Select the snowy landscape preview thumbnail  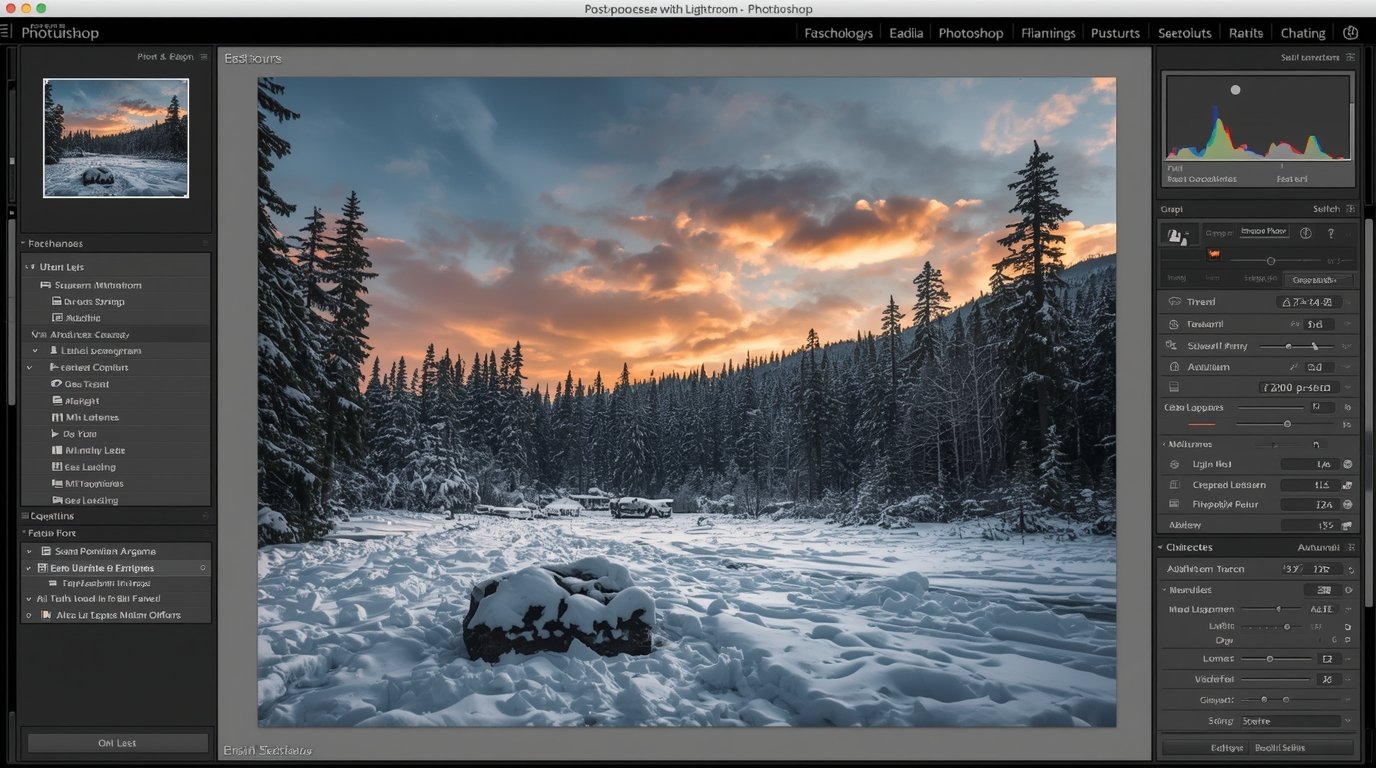(x=115, y=138)
